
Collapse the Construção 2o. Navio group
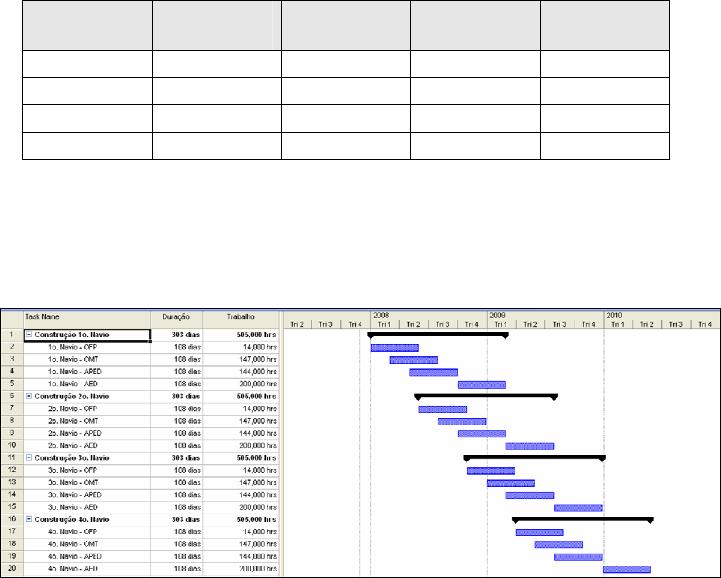29,397
